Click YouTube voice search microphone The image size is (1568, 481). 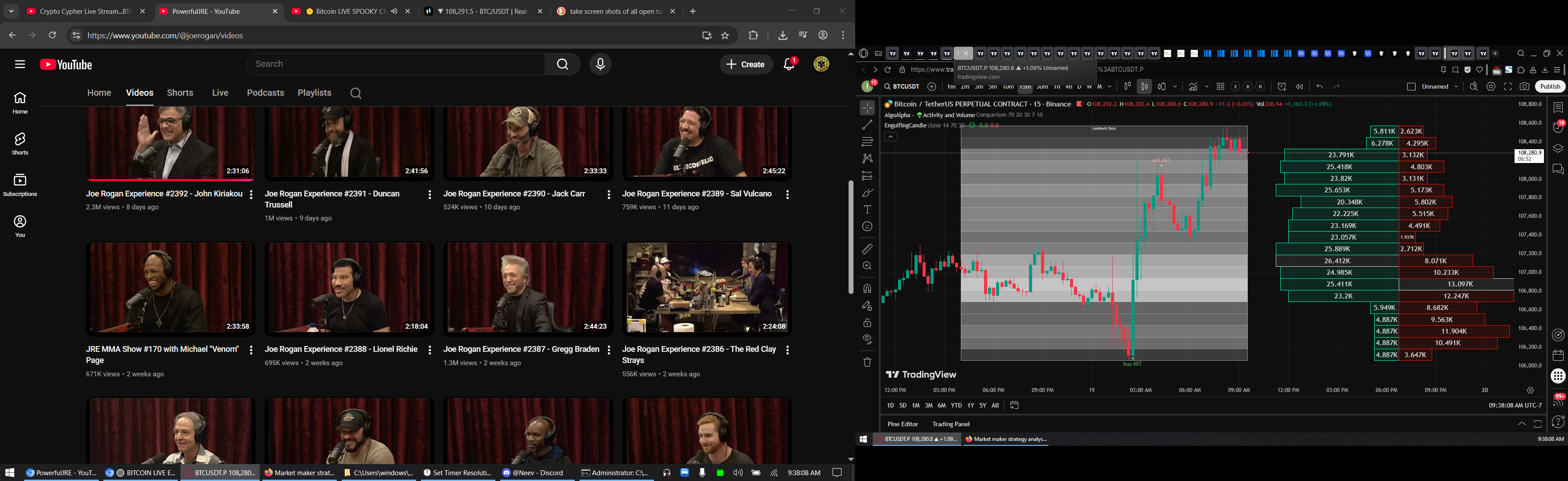tap(600, 65)
